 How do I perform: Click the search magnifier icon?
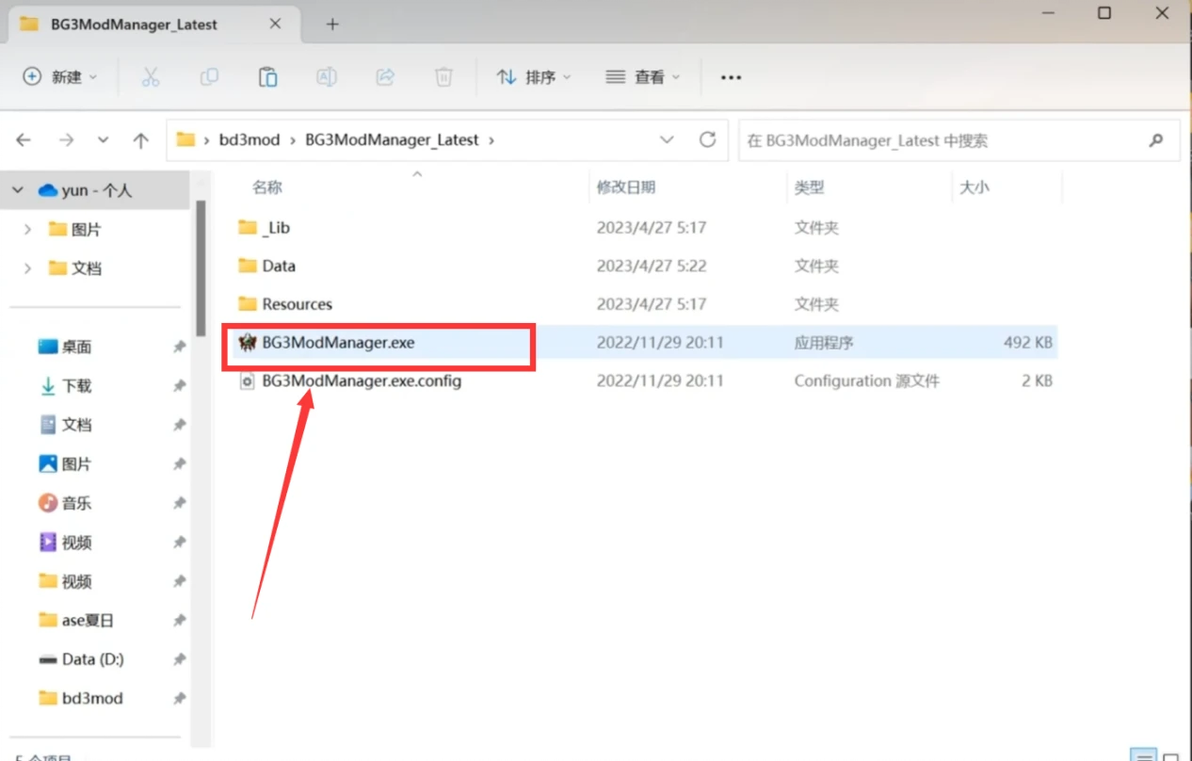1156,140
